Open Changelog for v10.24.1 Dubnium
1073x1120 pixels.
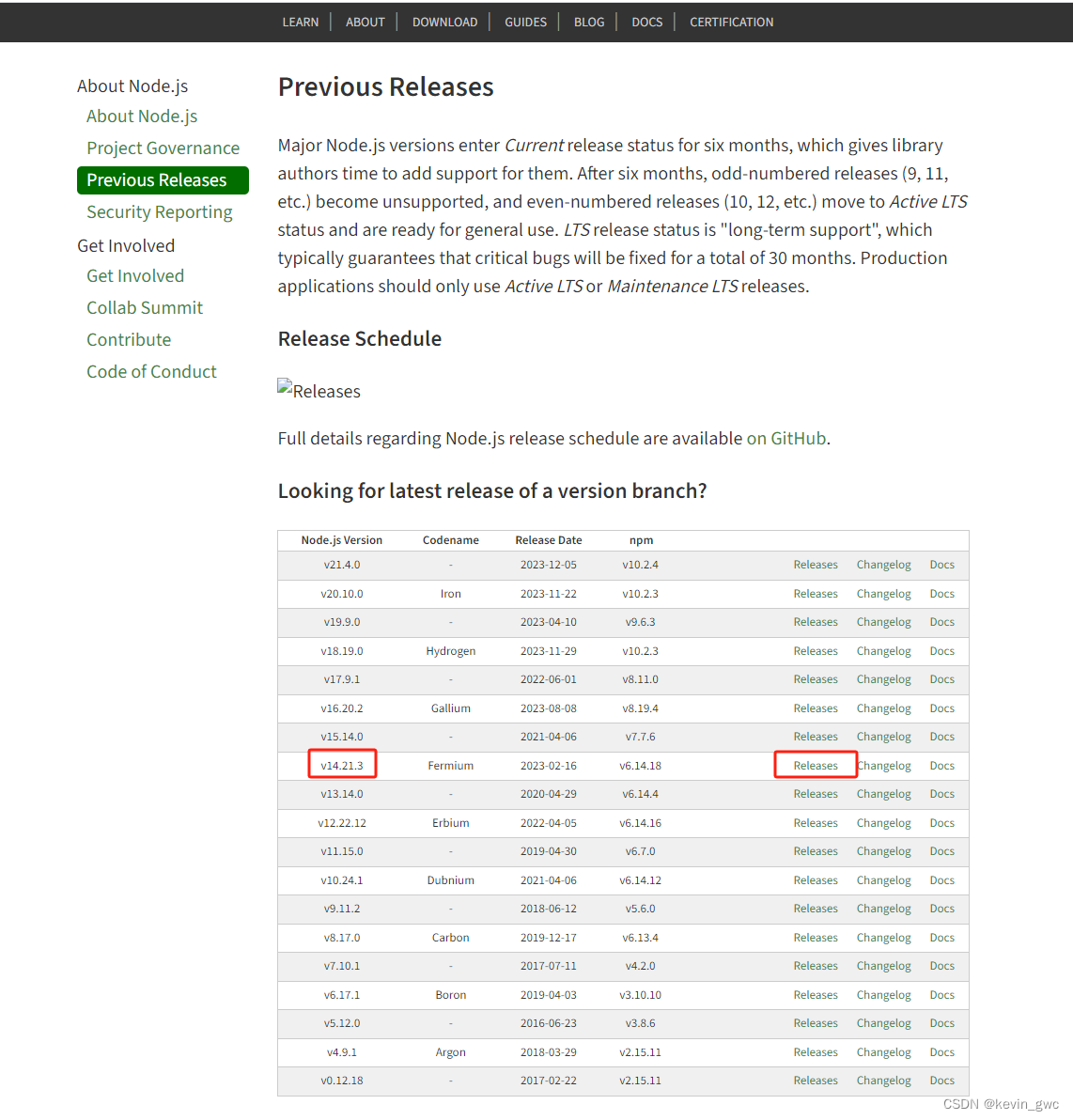pyautogui.click(x=884, y=880)
